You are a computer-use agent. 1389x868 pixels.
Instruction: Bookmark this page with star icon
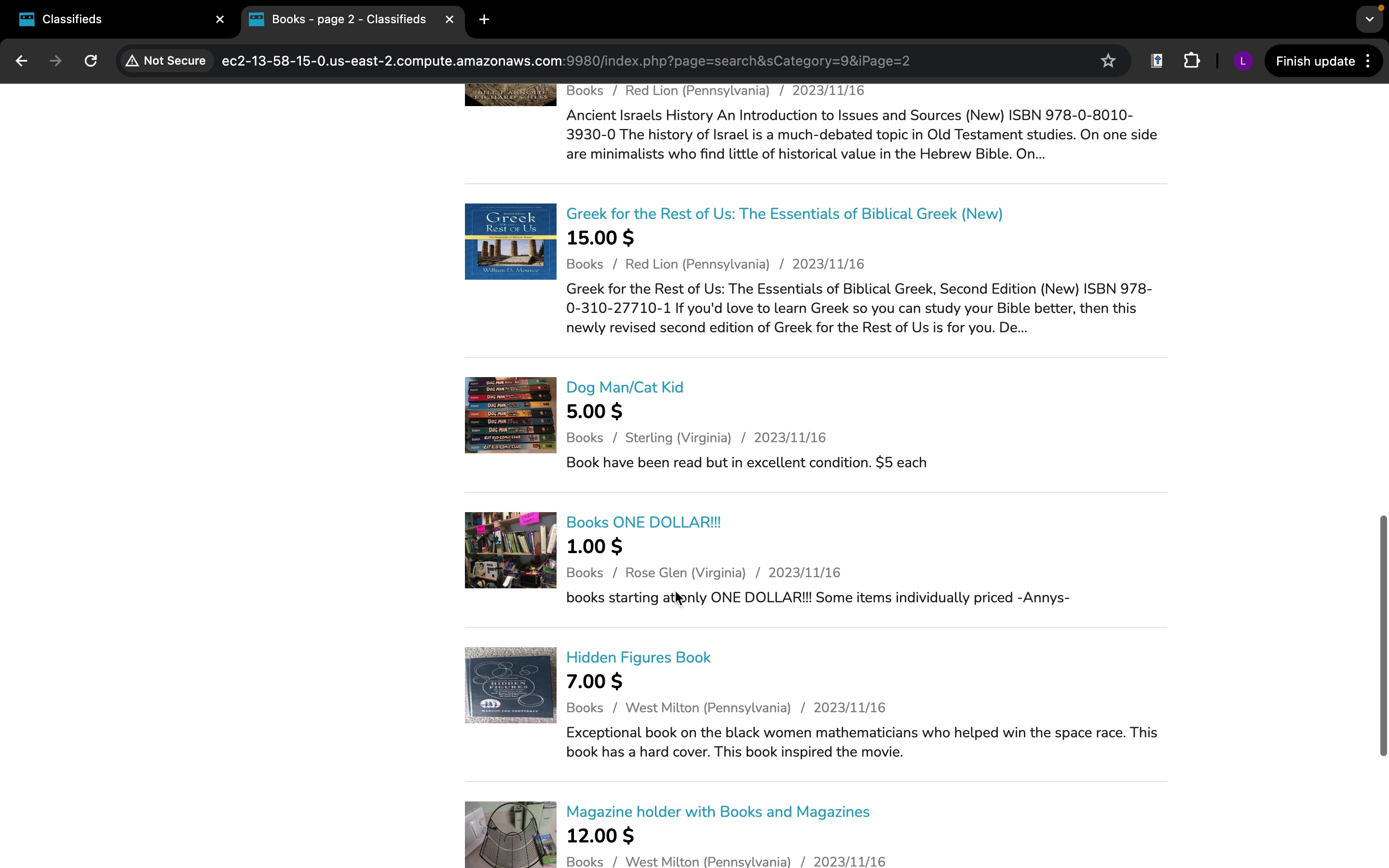tap(1108, 61)
